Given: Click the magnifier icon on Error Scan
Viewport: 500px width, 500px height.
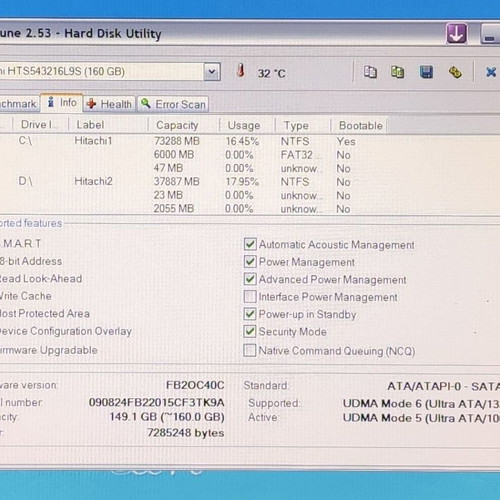Looking at the screenshot, I should pos(146,103).
